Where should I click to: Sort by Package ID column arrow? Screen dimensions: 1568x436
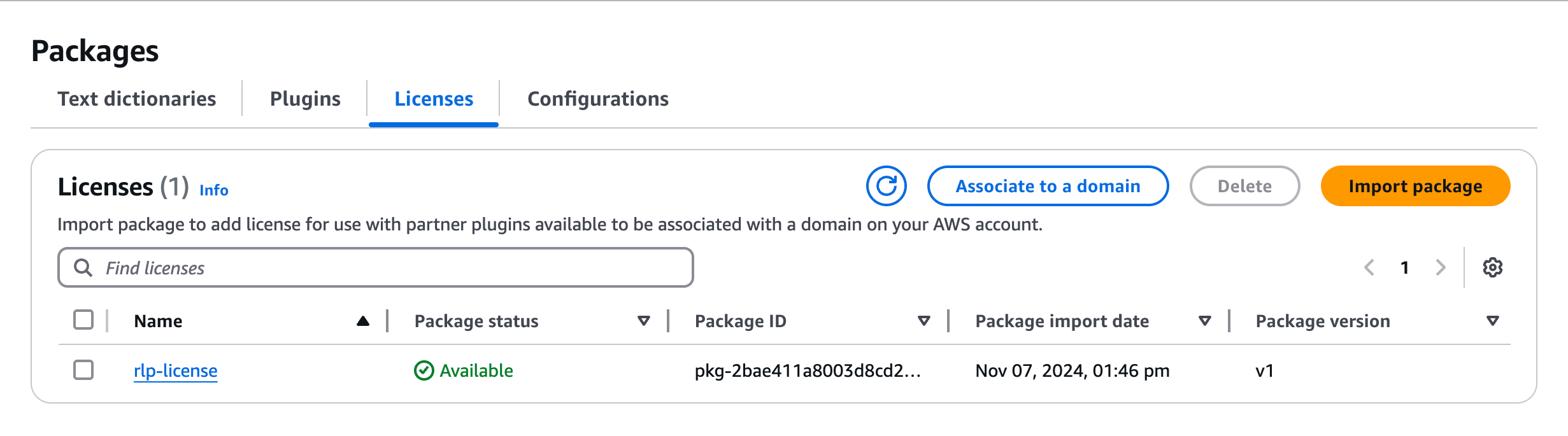click(924, 321)
